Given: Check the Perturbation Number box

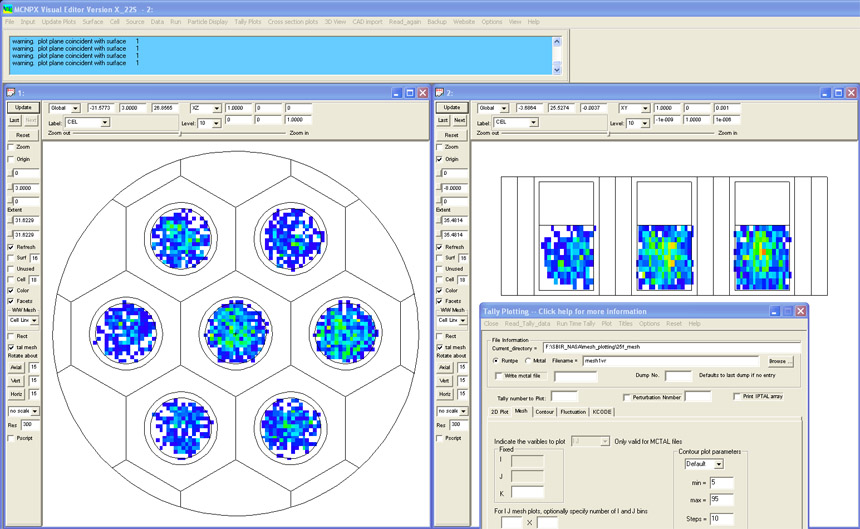Looking at the screenshot, I should point(626,397).
